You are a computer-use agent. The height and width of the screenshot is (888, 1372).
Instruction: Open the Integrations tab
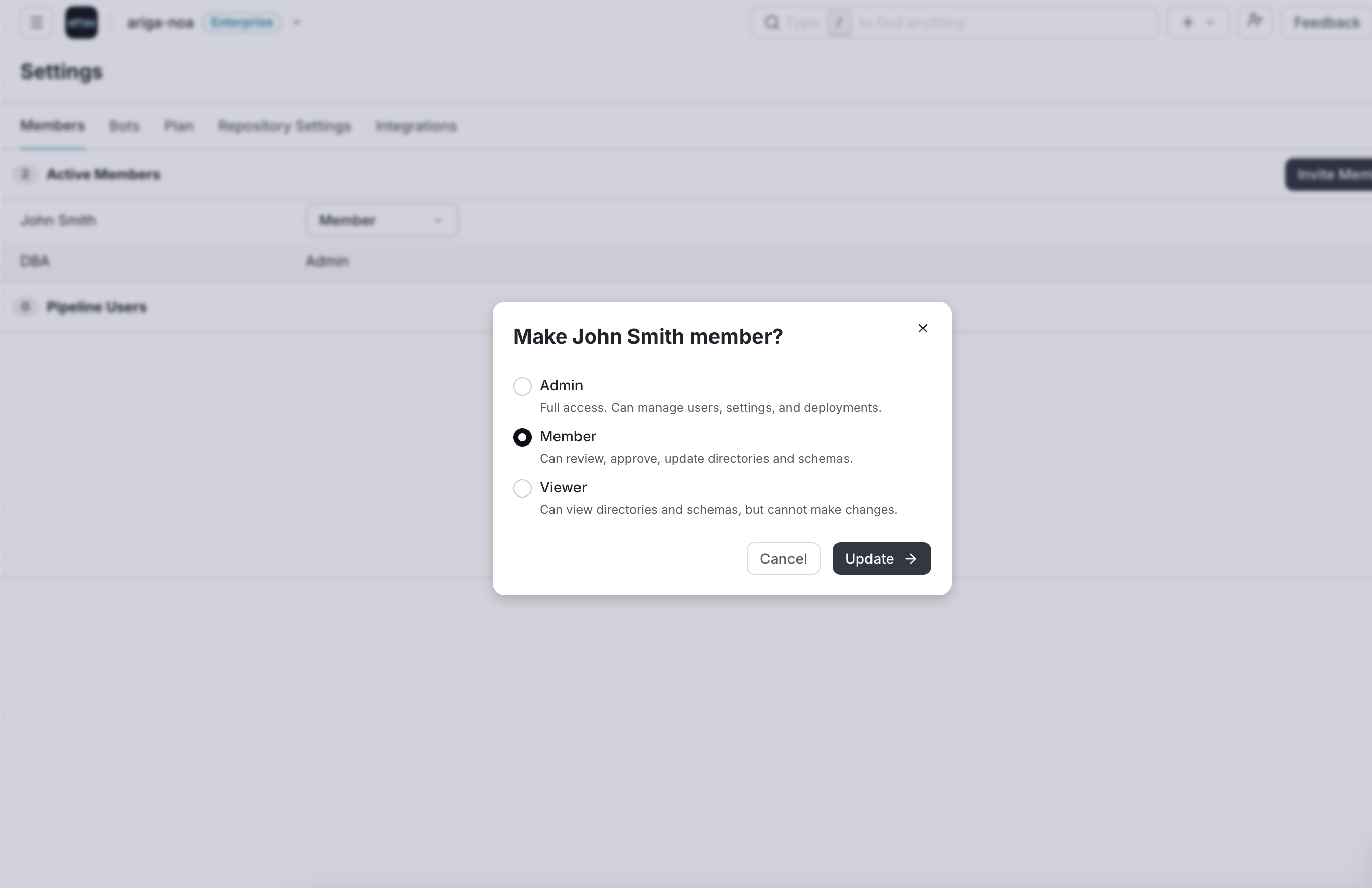pyautogui.click(x=416, y=126)
